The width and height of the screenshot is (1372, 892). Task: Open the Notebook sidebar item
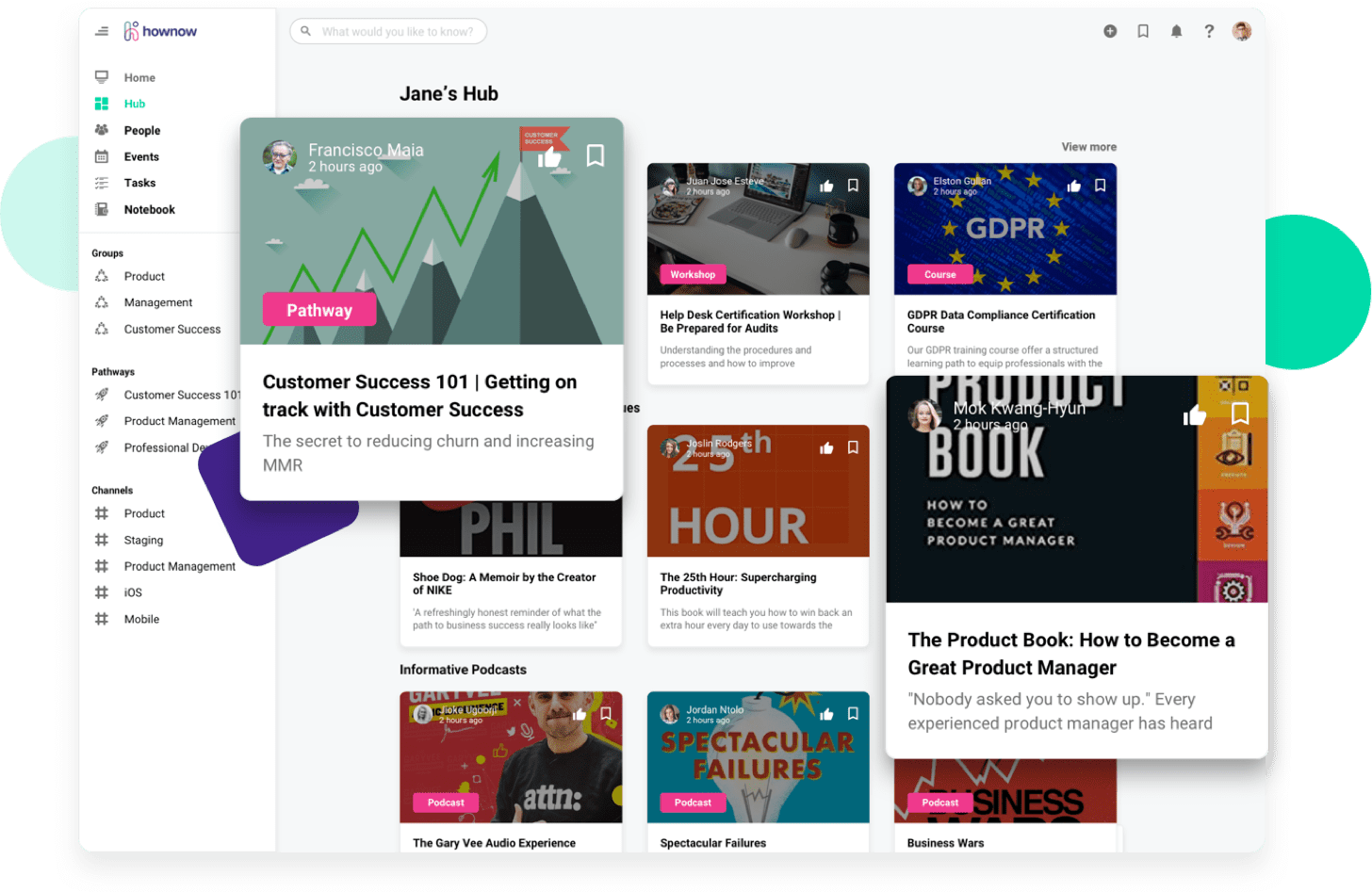149,209
